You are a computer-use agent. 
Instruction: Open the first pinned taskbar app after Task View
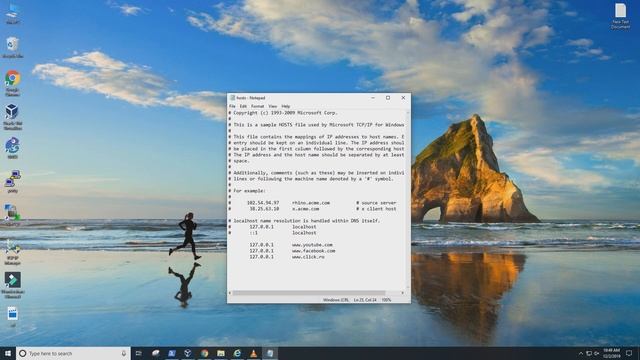[156, 353]
